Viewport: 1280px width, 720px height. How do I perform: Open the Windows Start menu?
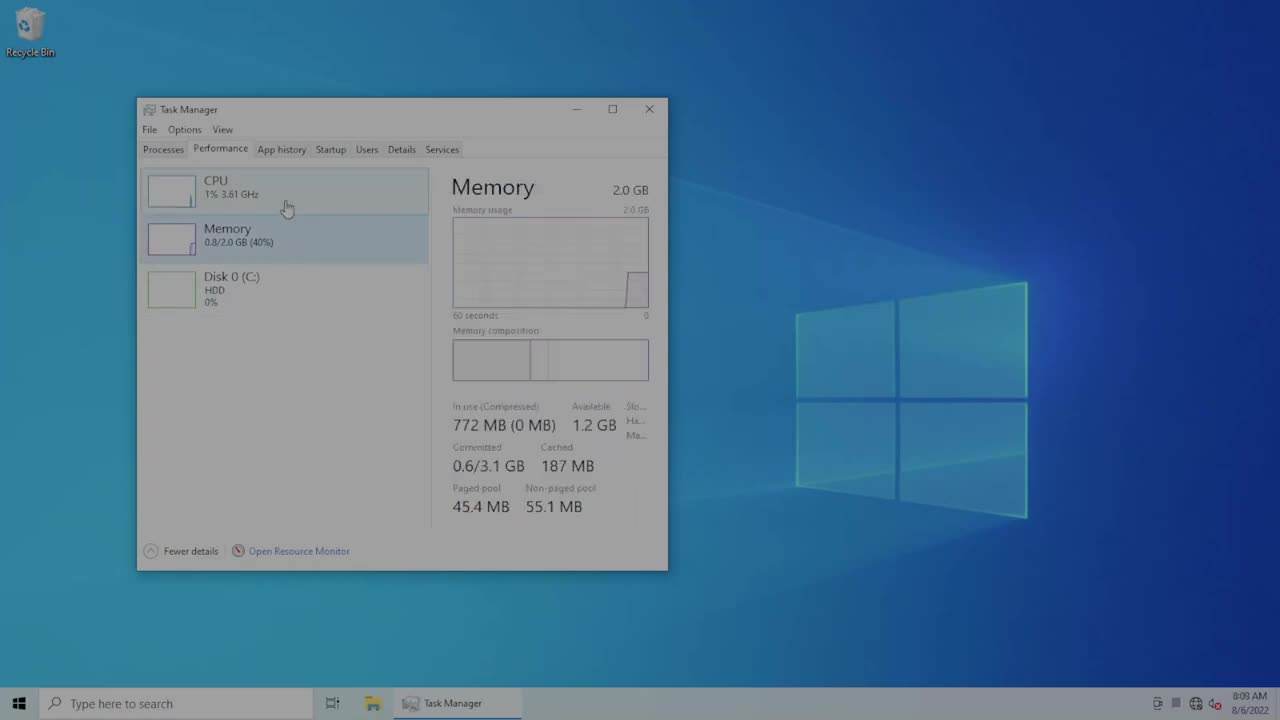tap(19, 704)
